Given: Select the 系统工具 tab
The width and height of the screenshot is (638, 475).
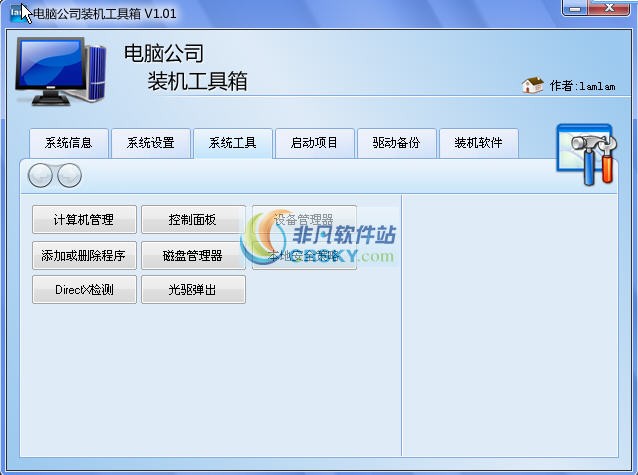Looking at the screenshot, I should [x=233, y=143].
